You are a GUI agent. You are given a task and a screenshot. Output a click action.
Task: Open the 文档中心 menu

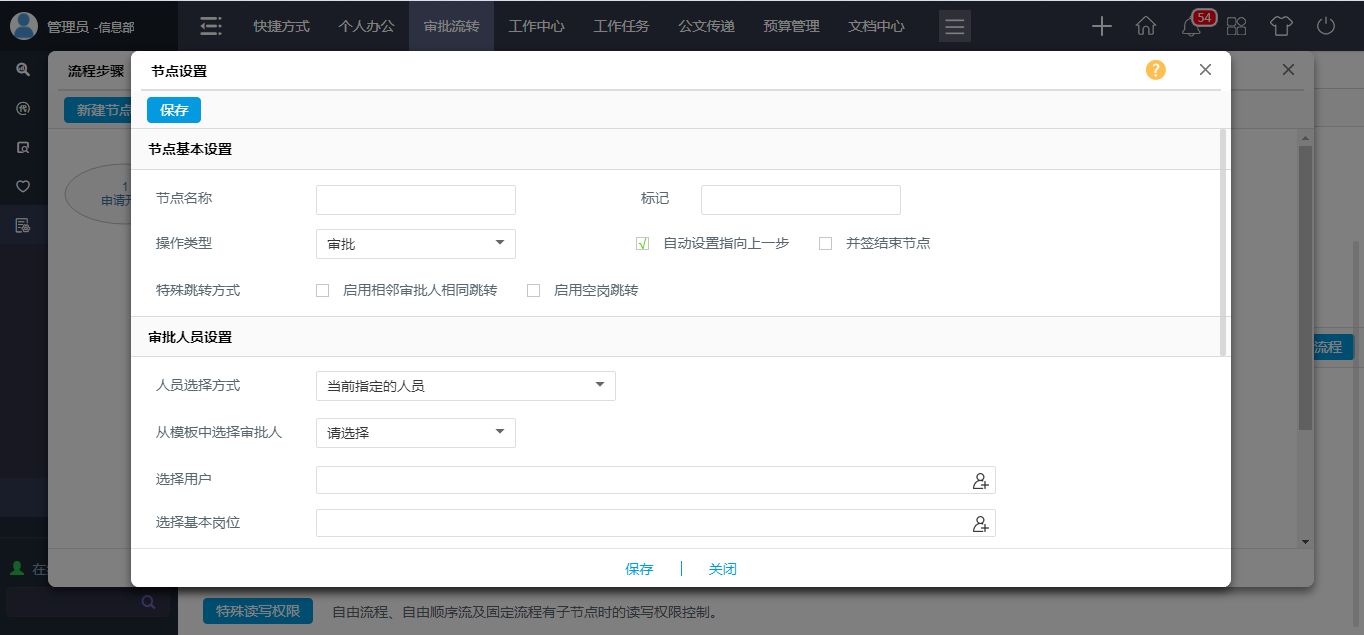pyautogui.click(x=876, y=27)
